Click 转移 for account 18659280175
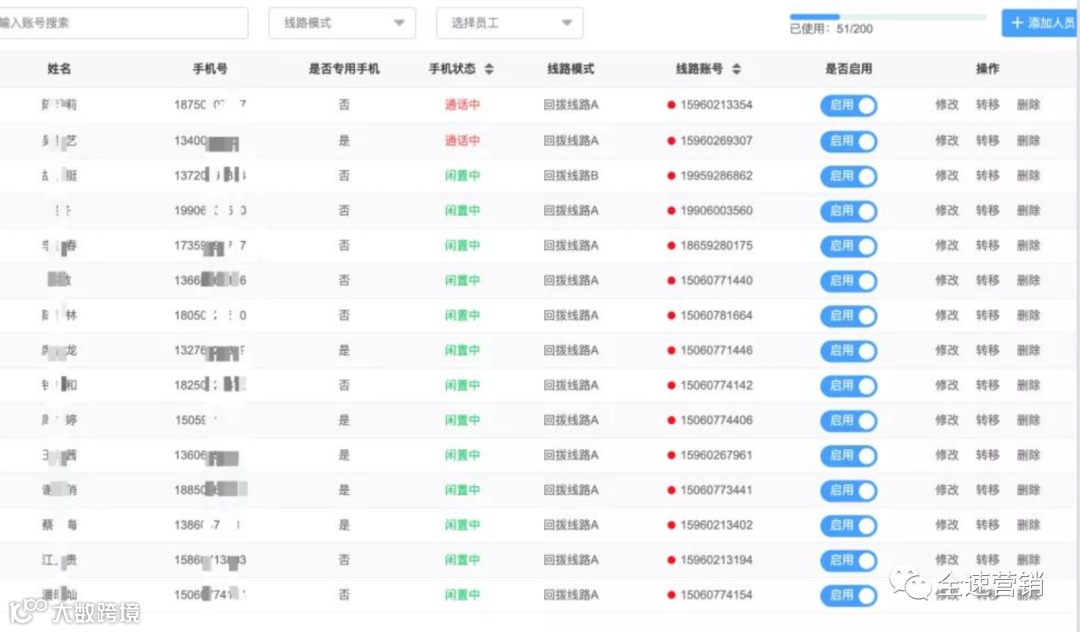This screenshot has height=632, width=1080. click(987, 245)
